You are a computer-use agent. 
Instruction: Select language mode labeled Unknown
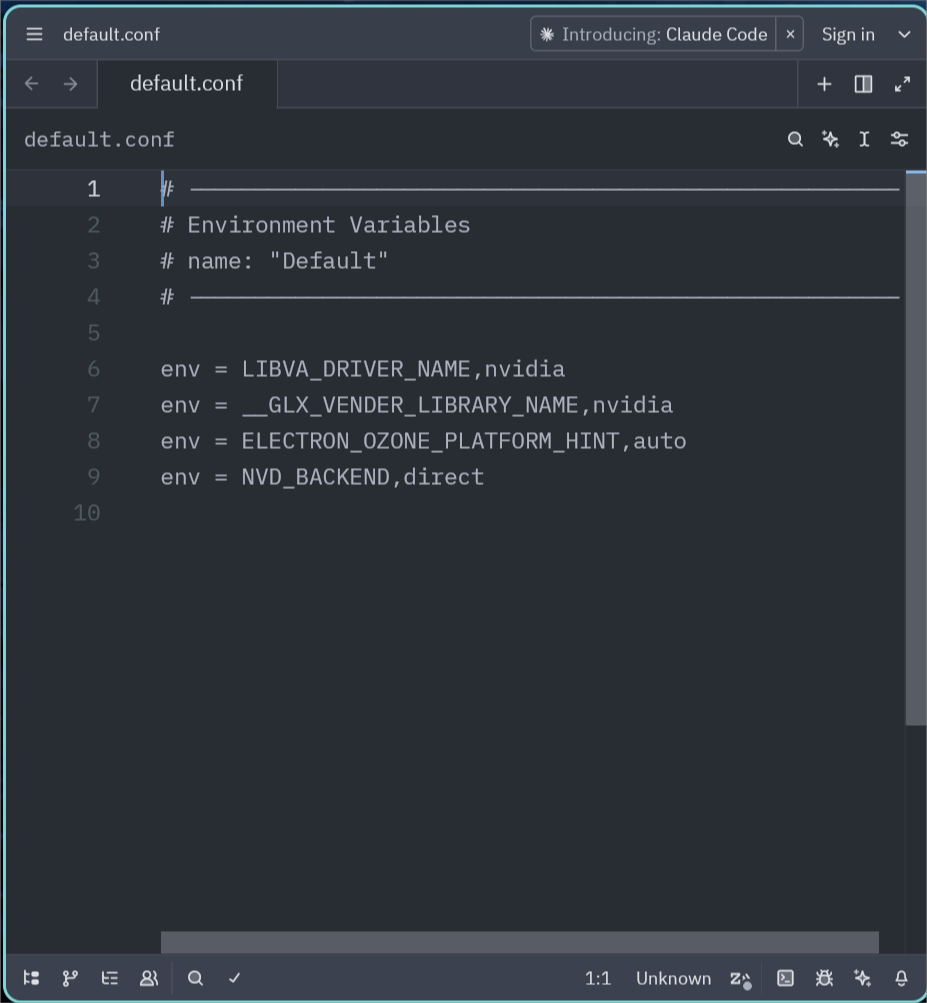coord(673,978)
